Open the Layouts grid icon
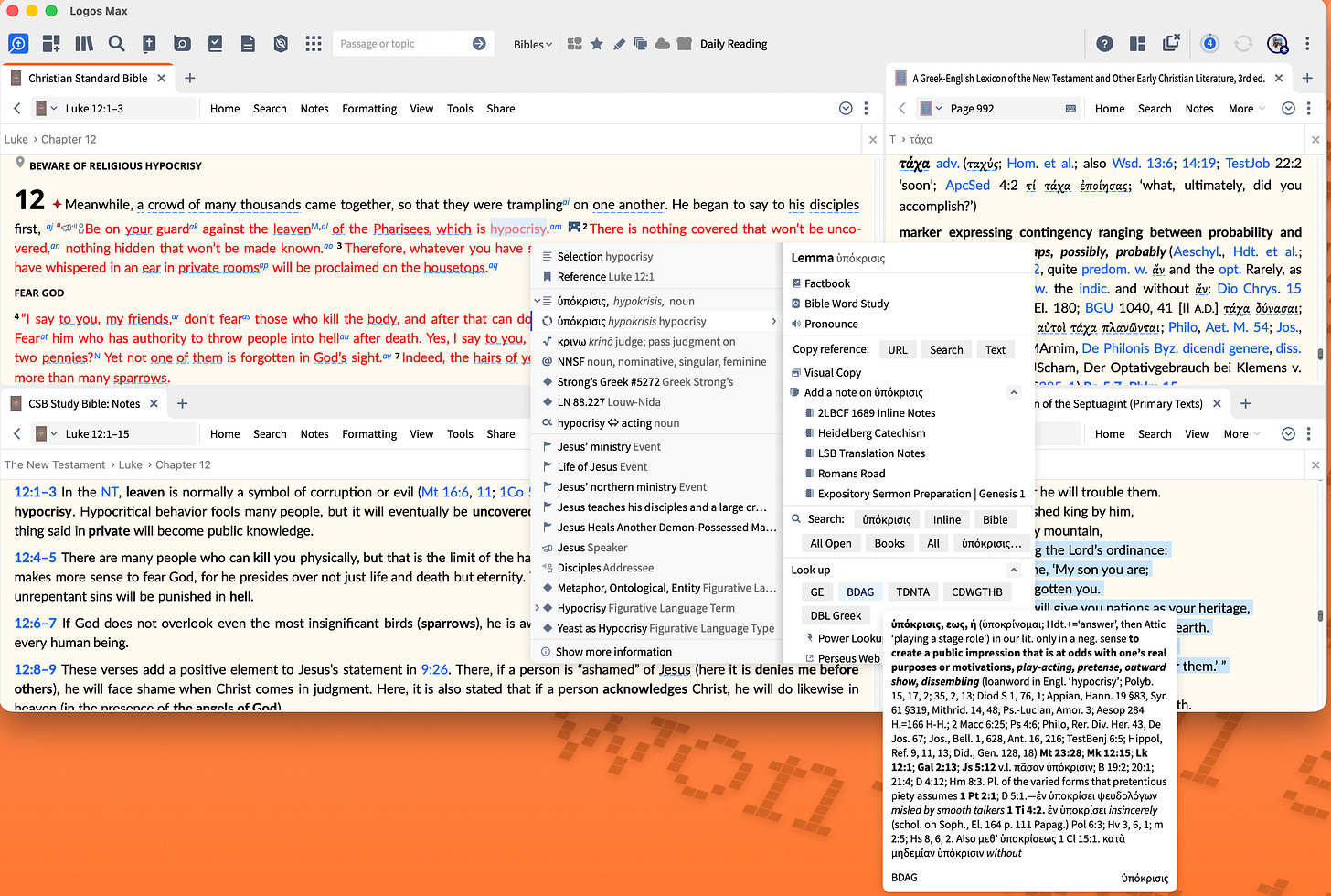The image size is (1331, 896). (x=1137, y=43)
